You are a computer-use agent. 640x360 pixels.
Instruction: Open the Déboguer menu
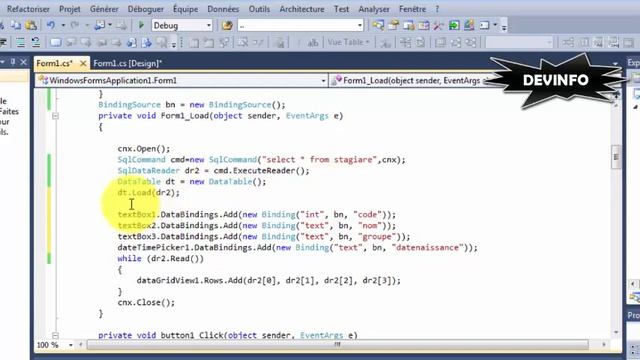(x=146, y=9)
